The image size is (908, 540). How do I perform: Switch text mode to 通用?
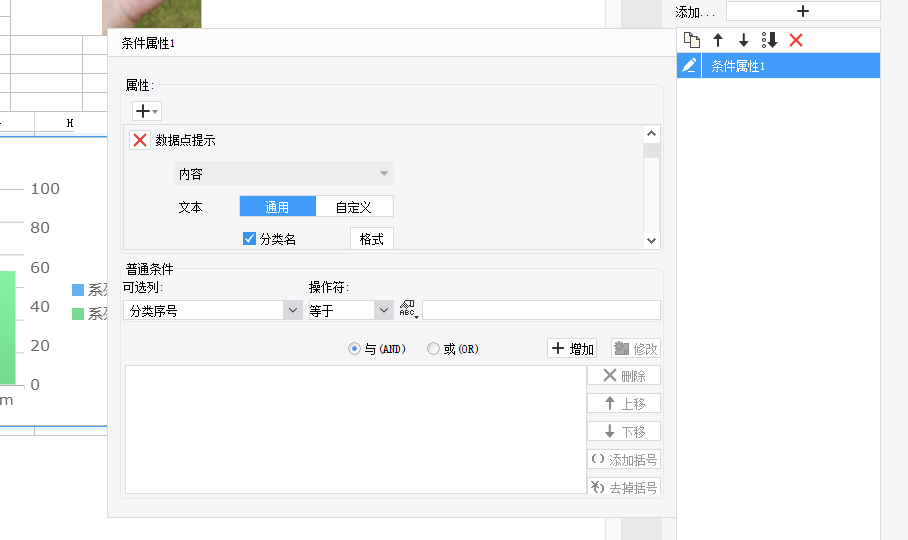coord(277,207)
